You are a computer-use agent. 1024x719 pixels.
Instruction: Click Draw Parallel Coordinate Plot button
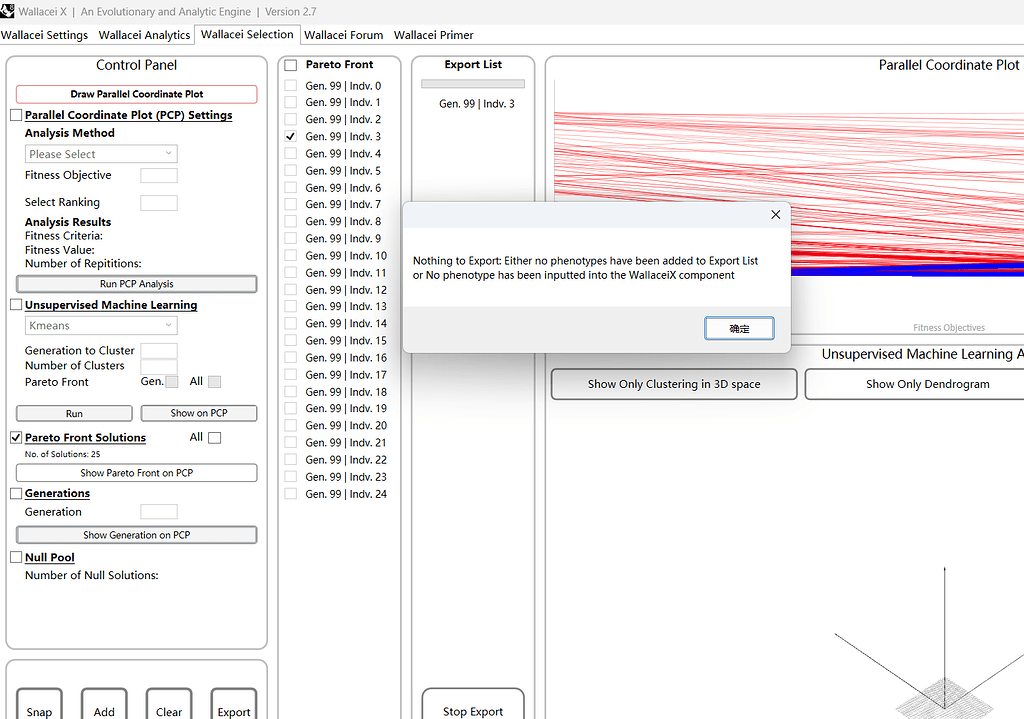tap(136, 94)
